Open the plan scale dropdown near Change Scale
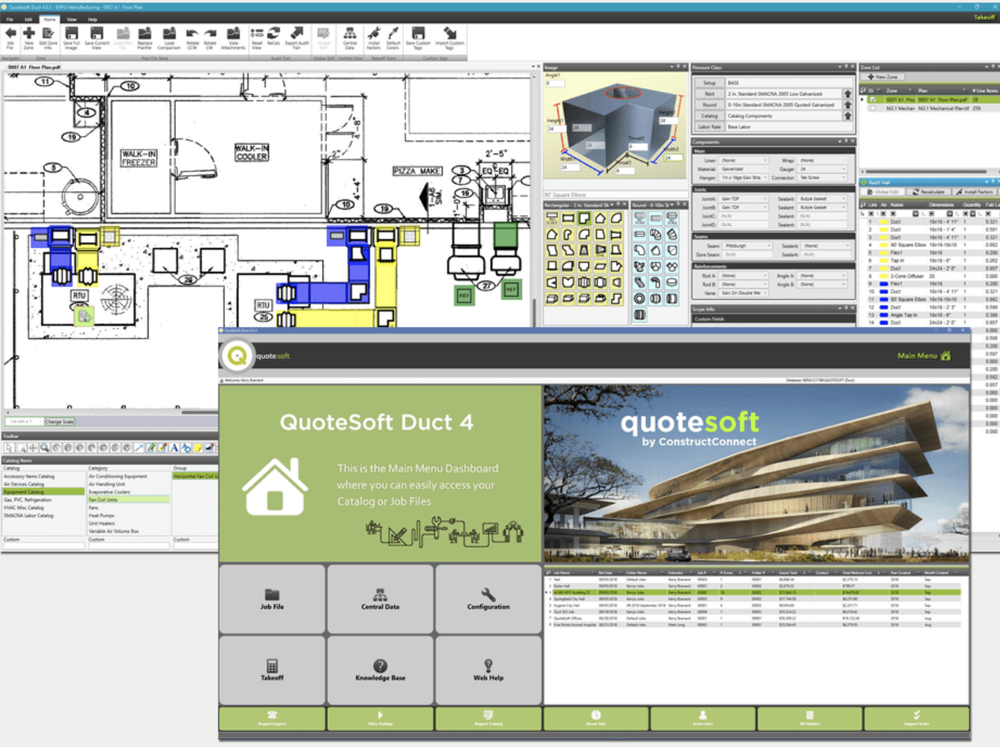This screenshot has width=1000, height=747. 25,421
